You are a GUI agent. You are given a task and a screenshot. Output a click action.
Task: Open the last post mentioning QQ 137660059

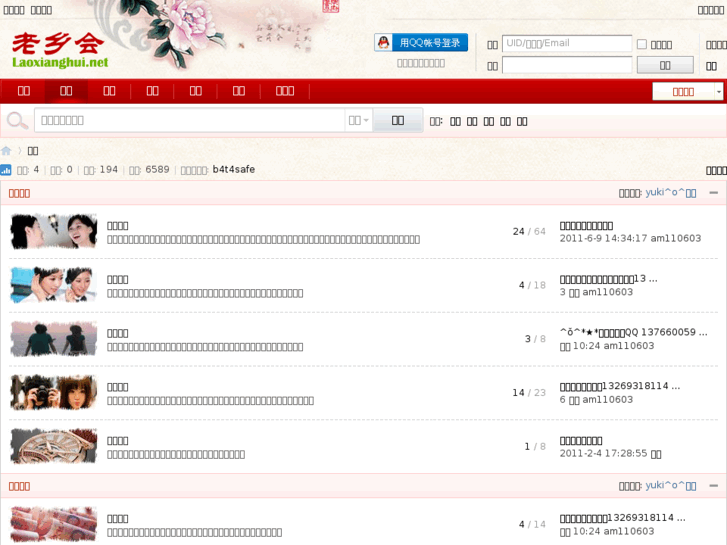coord(633,333)
